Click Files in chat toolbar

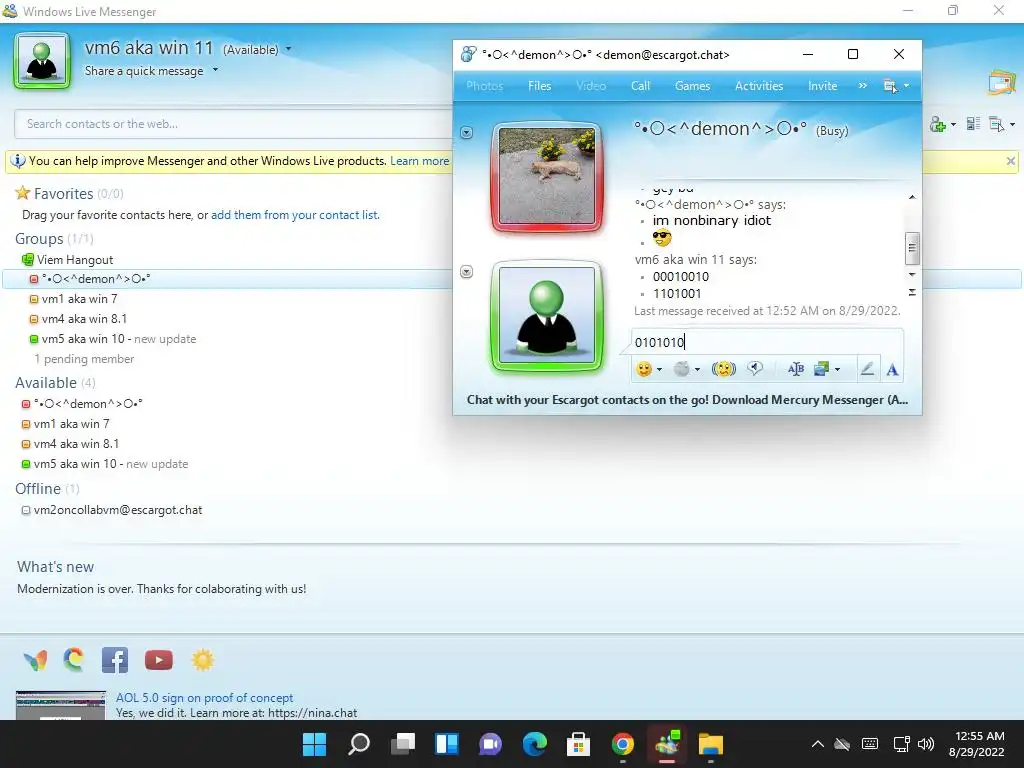point(539,86)
